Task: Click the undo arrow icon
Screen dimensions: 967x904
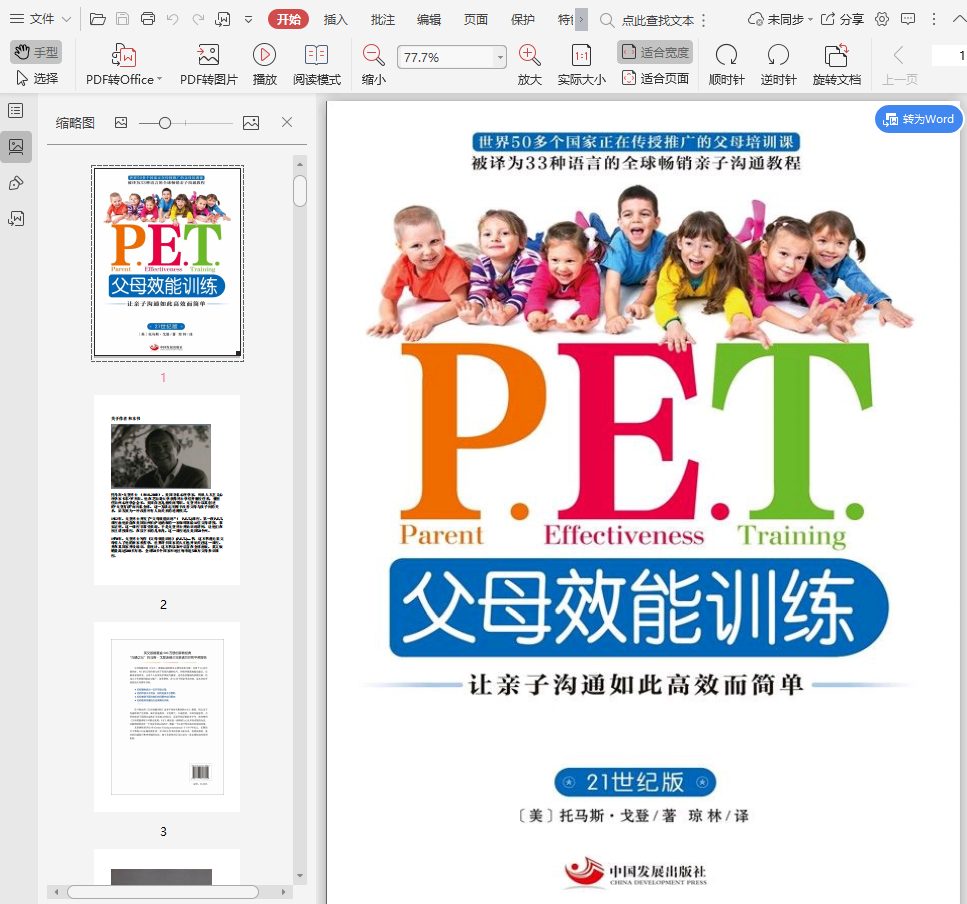Action: point(173,19)
